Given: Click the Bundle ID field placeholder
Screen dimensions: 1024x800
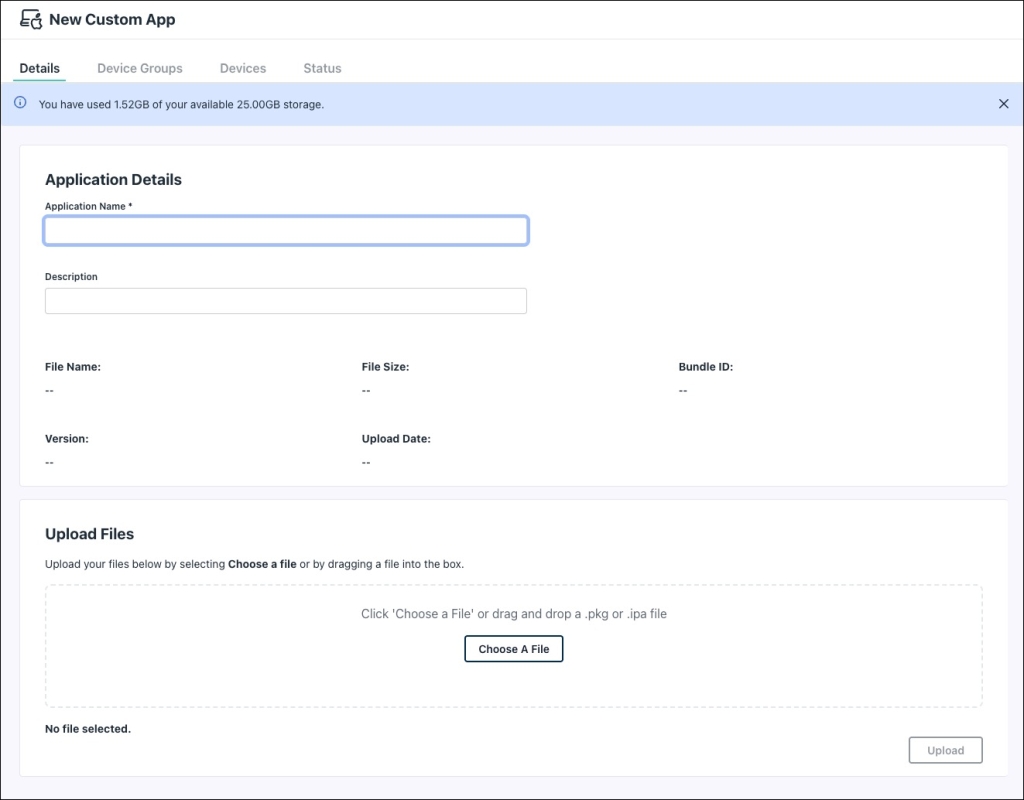Looking at the screenshot, I should [683, 390].
